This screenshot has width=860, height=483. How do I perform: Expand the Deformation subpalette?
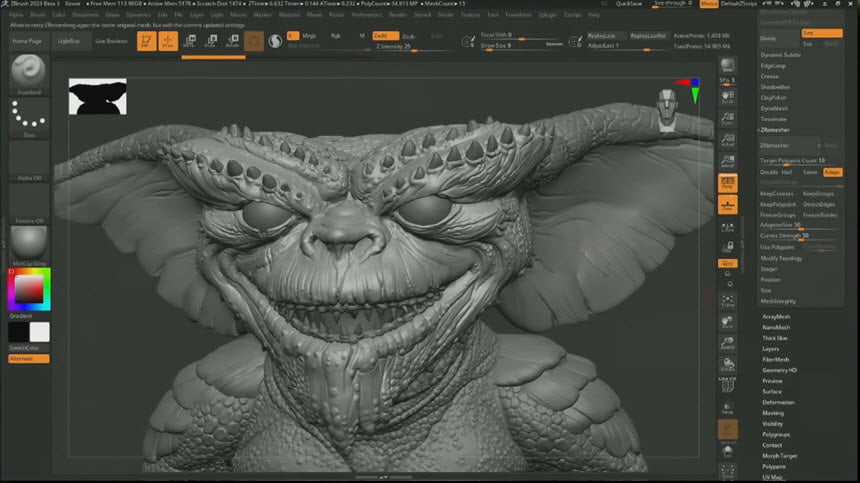pos(778,402)
